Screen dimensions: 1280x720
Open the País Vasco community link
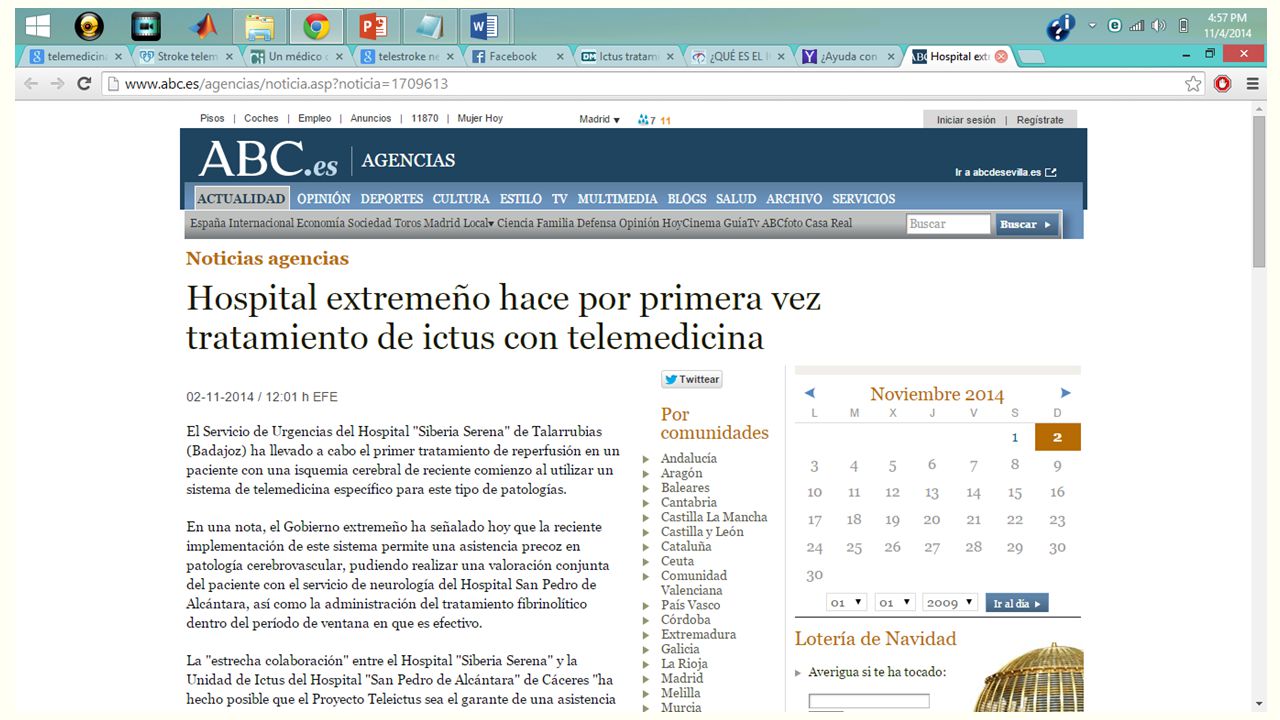coord(690,605)
